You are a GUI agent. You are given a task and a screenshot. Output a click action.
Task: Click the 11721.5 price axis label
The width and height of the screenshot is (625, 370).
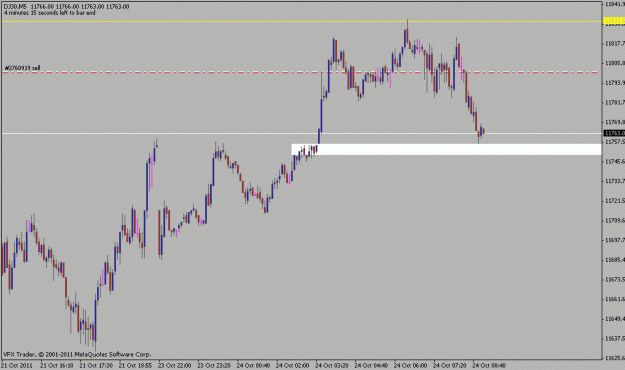tap(615, 201)
